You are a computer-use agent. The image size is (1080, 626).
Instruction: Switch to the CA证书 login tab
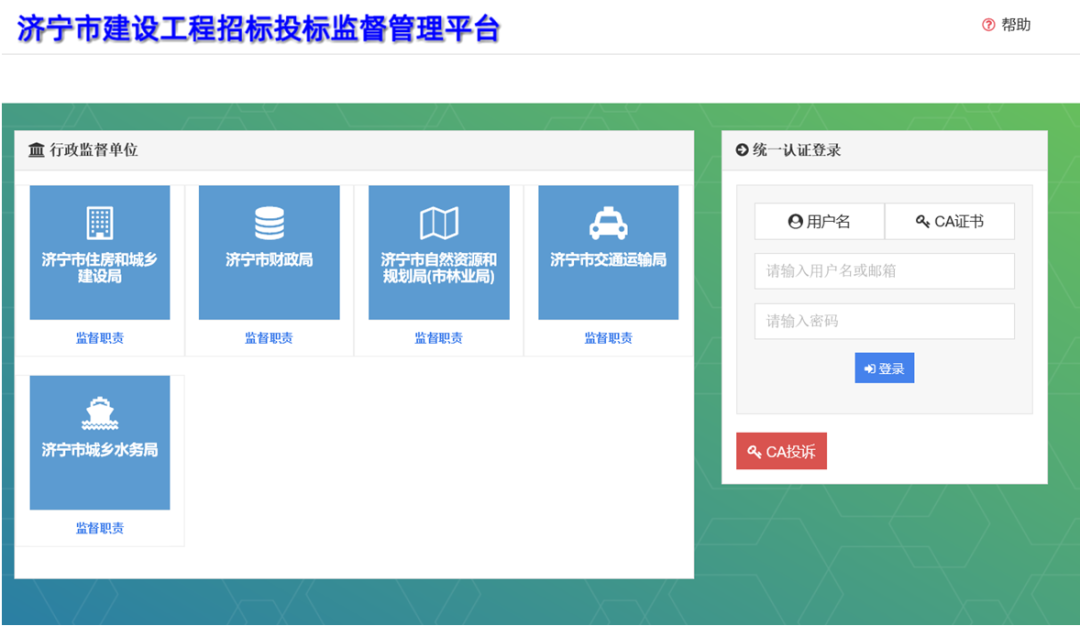tap(950, 221)
